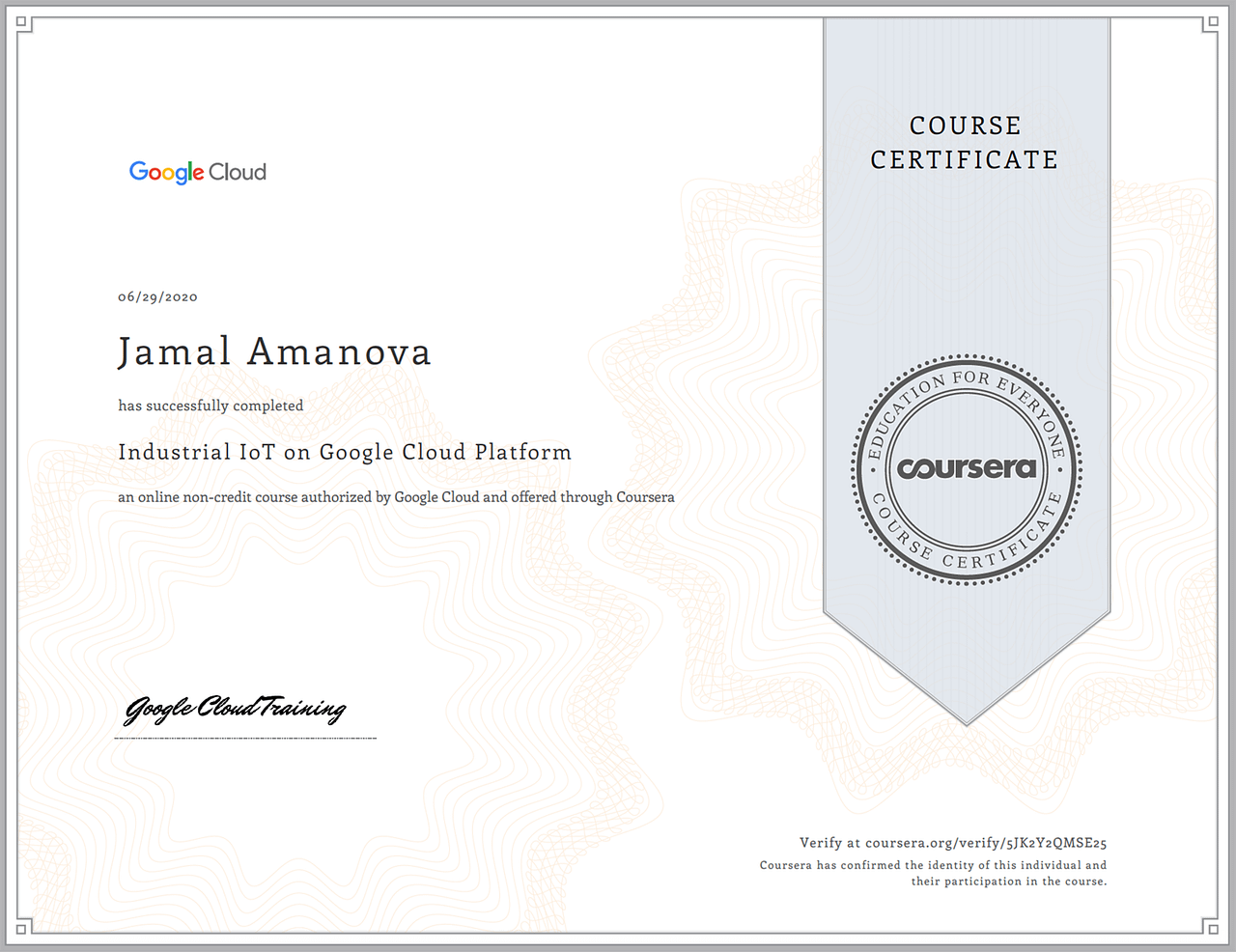Click the "an online non-credit course" description line

396,497
